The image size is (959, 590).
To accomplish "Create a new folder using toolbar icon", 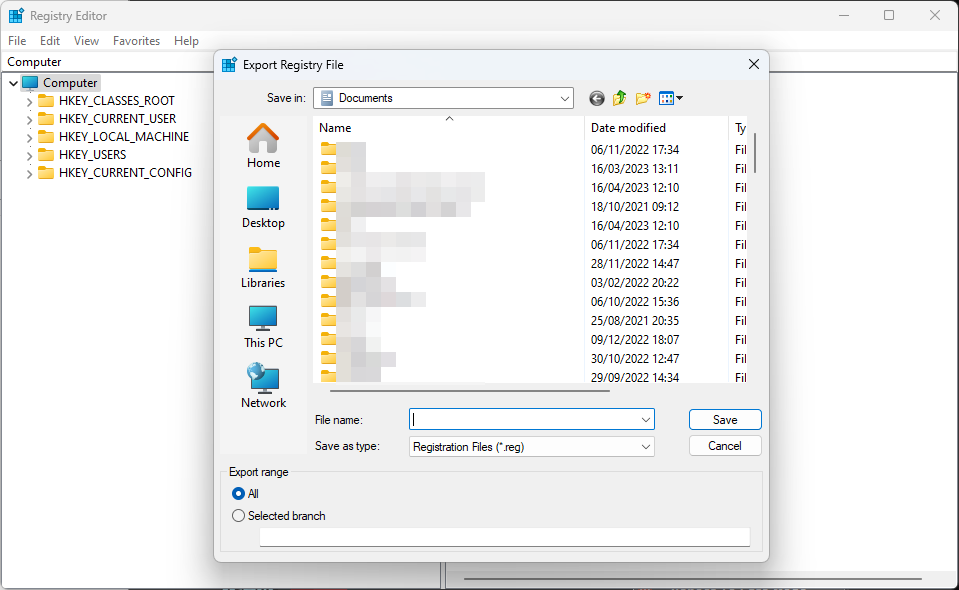I will (x=643, y=98).
